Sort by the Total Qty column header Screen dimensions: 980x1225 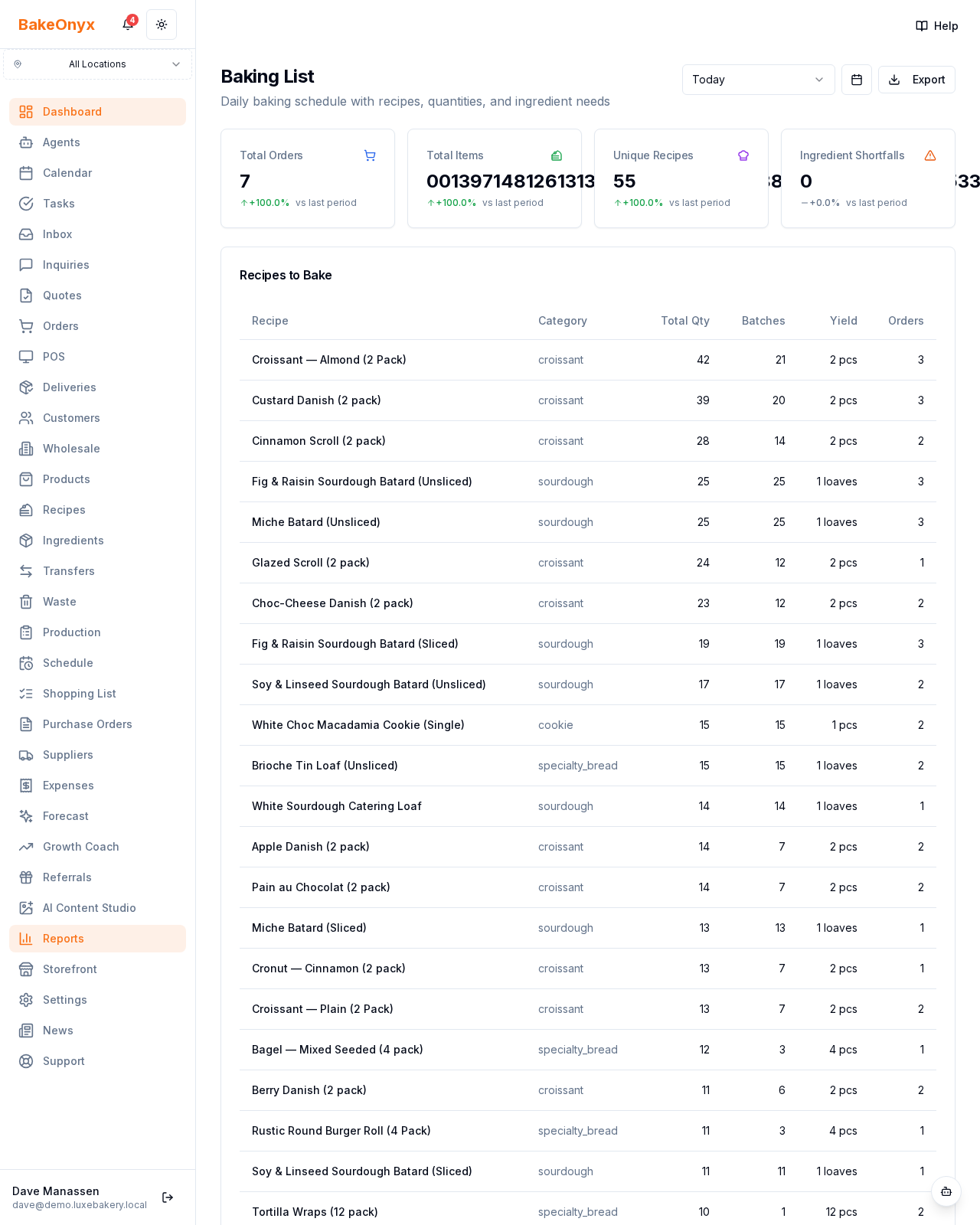pos(685,321)
